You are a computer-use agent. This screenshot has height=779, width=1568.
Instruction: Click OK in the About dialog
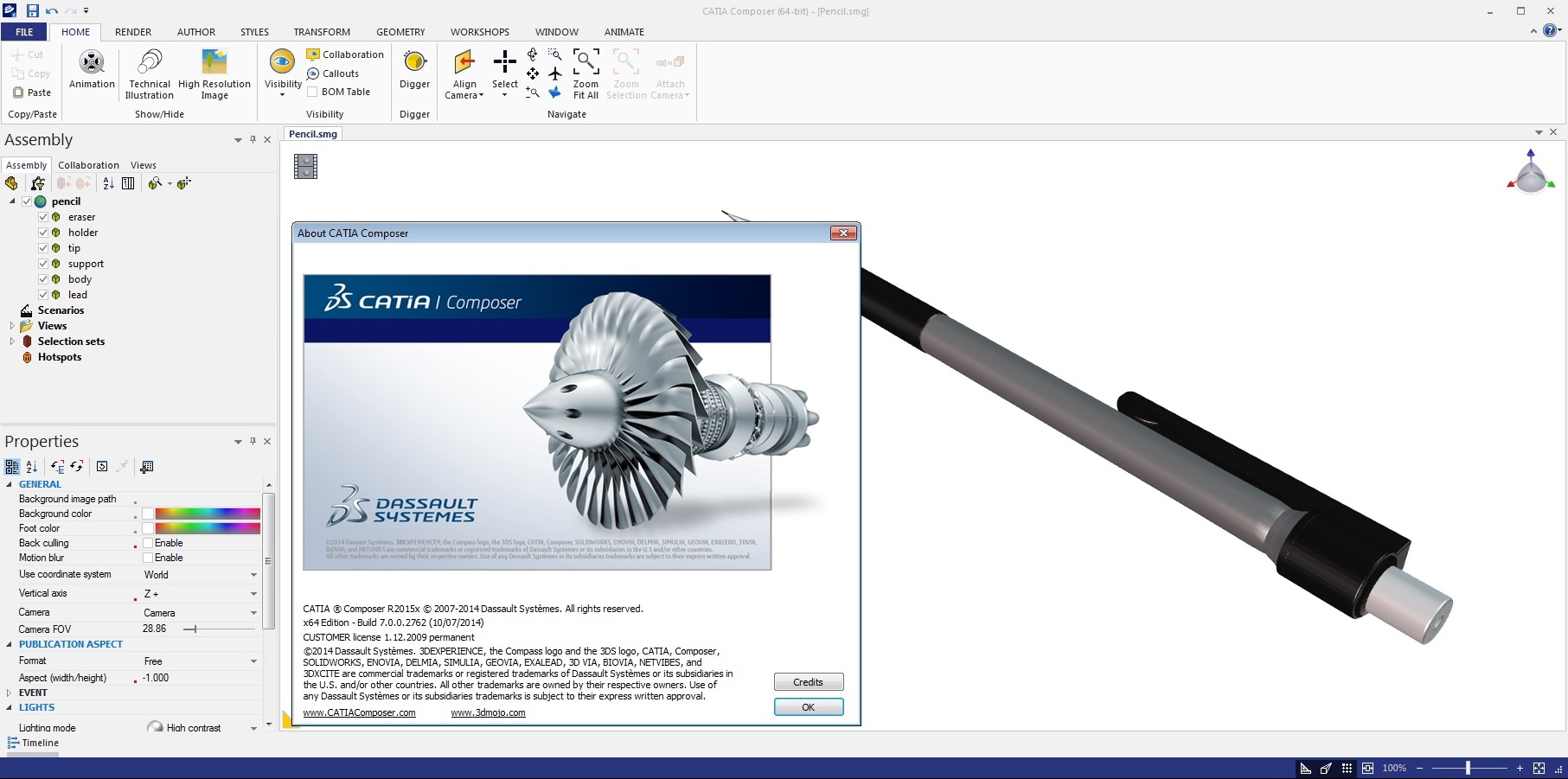coord(809,707)
